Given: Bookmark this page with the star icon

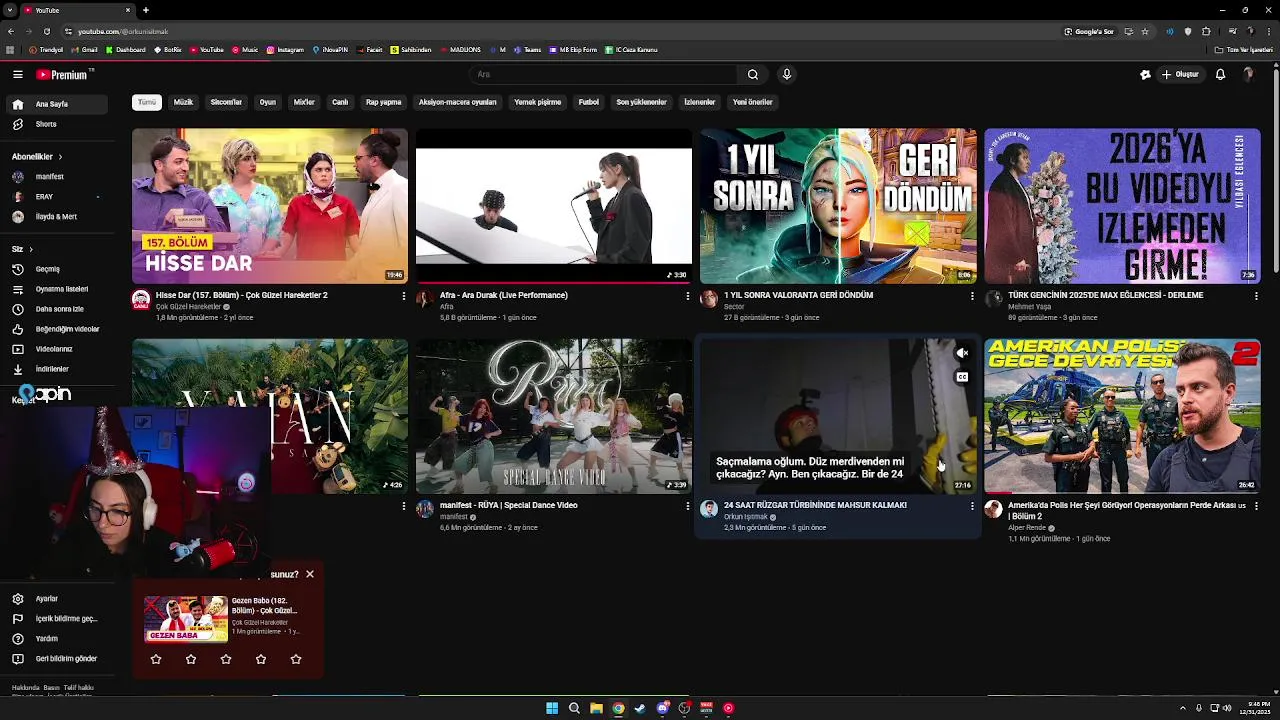Looking at the screenshot, I should [x=1145, y=31].
